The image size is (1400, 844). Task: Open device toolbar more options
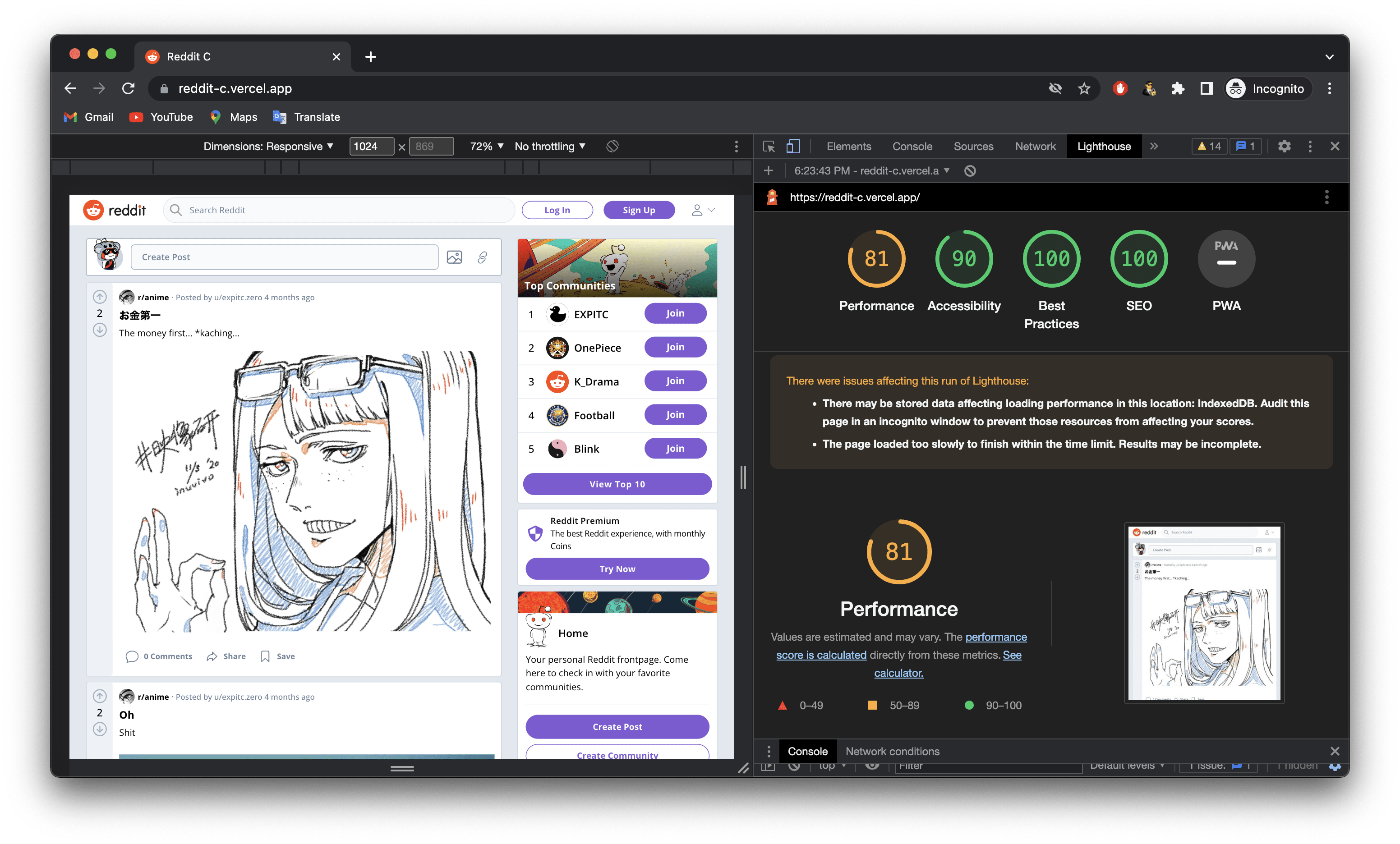(x=737, y=147)
